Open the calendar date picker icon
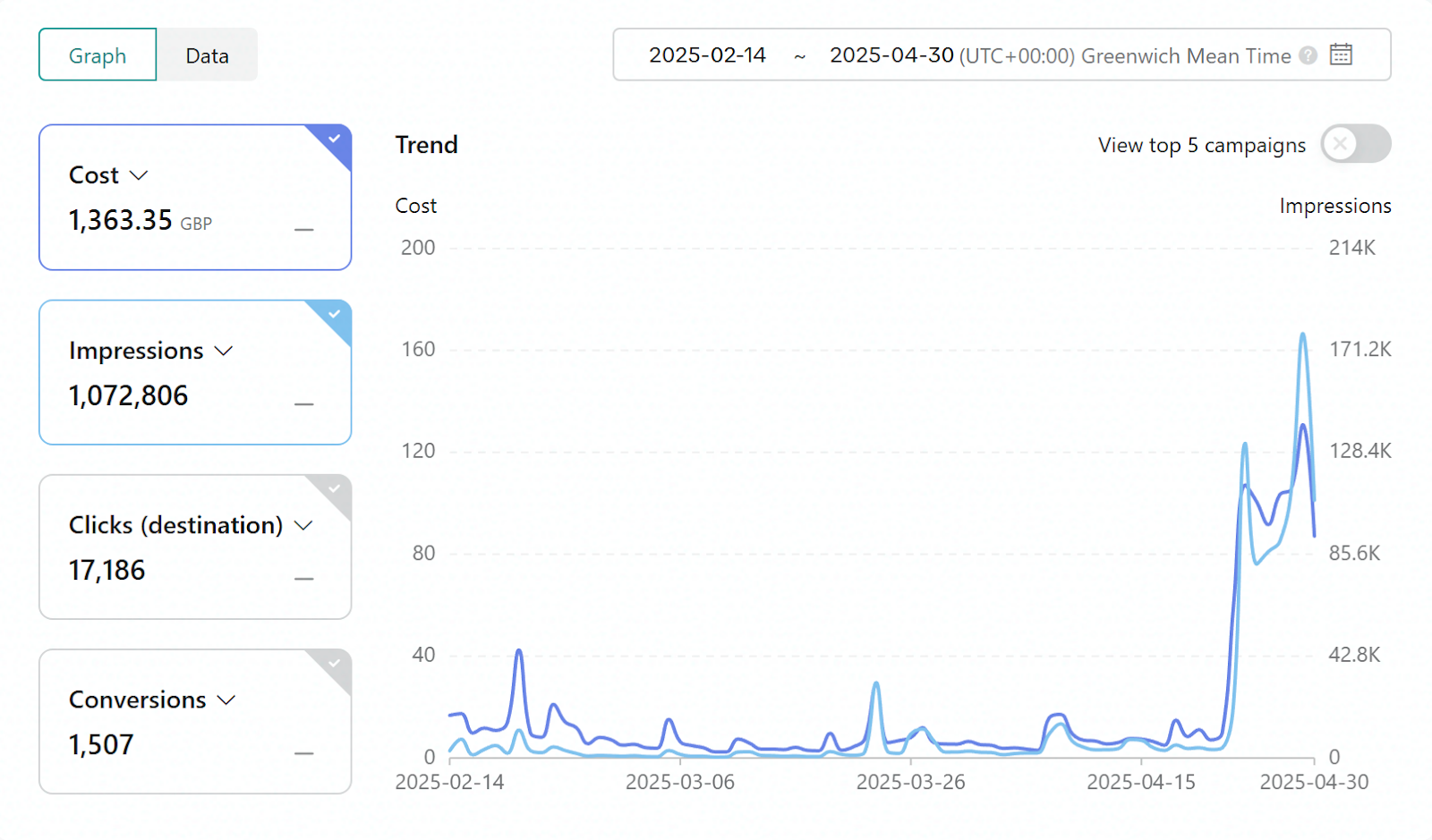The width and height of the screenshot is (1432, 840). (x=1340, y=55)
